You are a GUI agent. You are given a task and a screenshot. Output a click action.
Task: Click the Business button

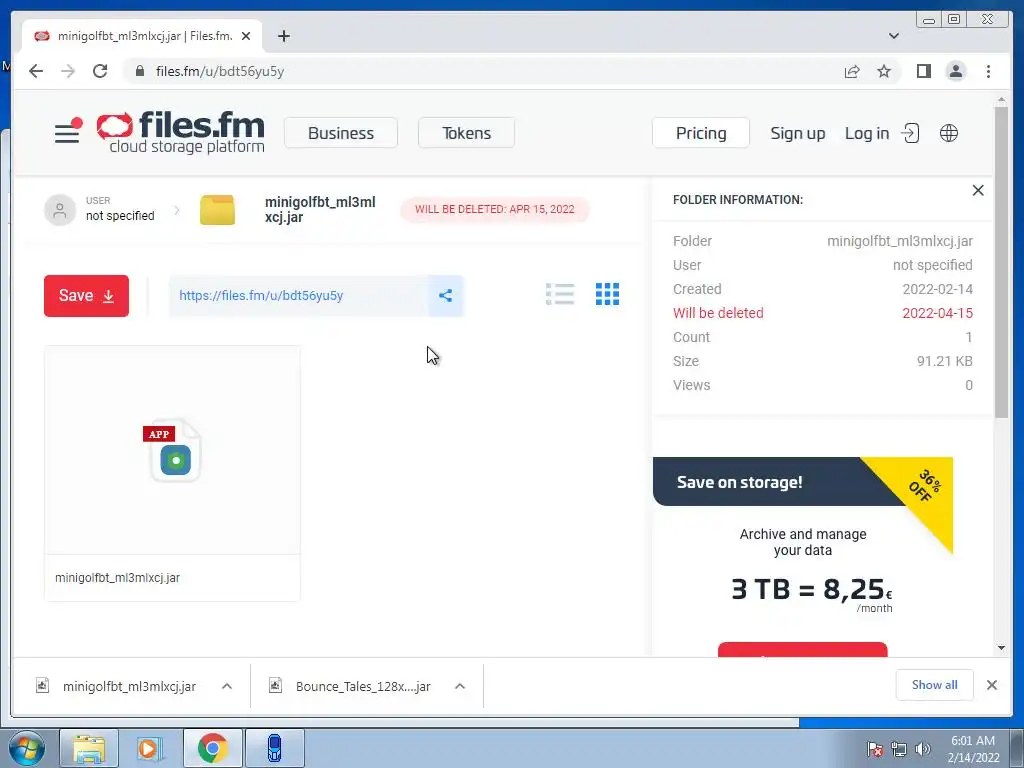[x=341, y=133]
